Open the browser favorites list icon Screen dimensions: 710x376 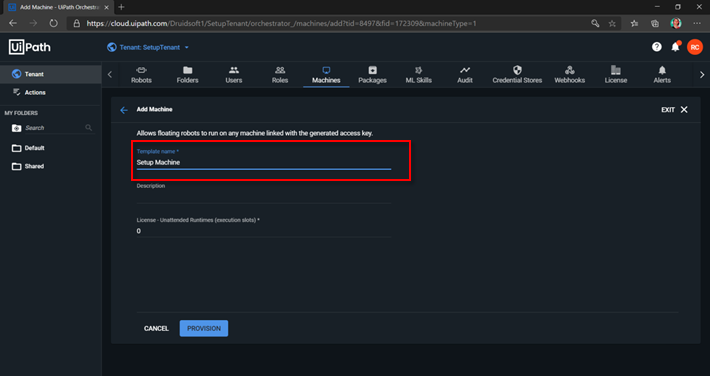pyautogui.click(x=634, y=24)
